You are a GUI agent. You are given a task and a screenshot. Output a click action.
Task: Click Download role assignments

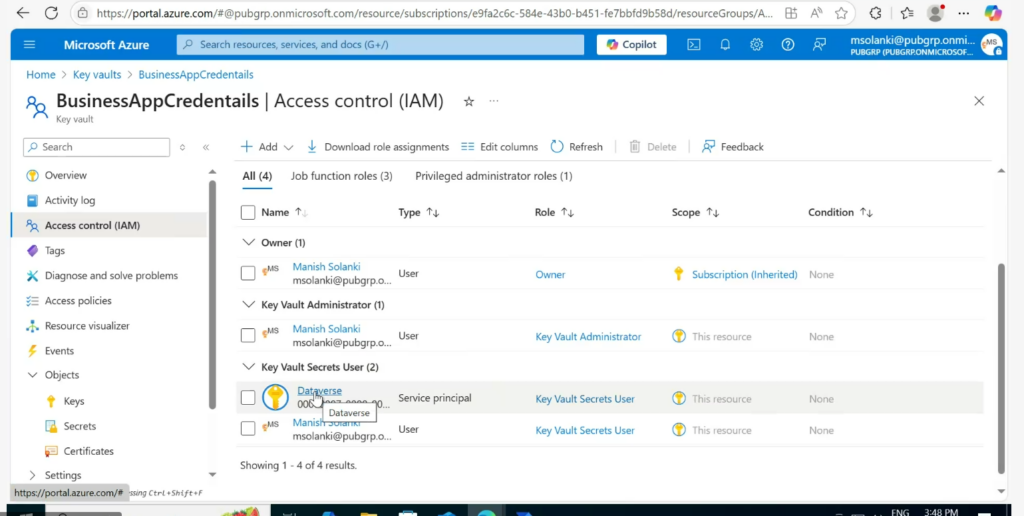[x=377, y=147]
